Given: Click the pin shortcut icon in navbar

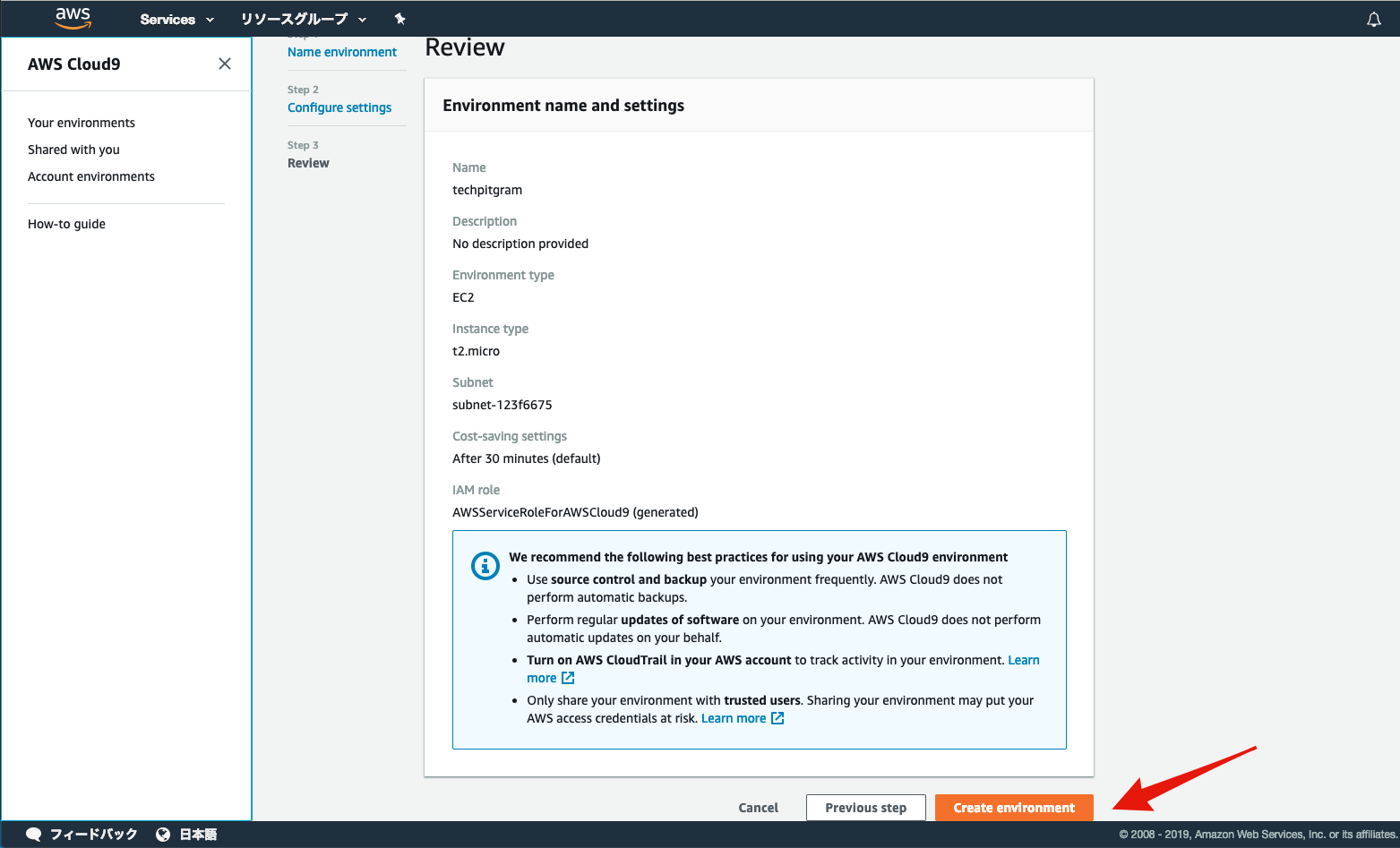Looking at the screenshot, I should [400, 19].
